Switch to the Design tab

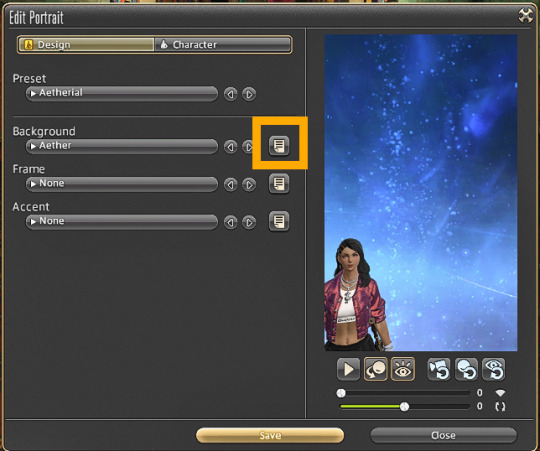pyautogui.click(x=86, y=45)
